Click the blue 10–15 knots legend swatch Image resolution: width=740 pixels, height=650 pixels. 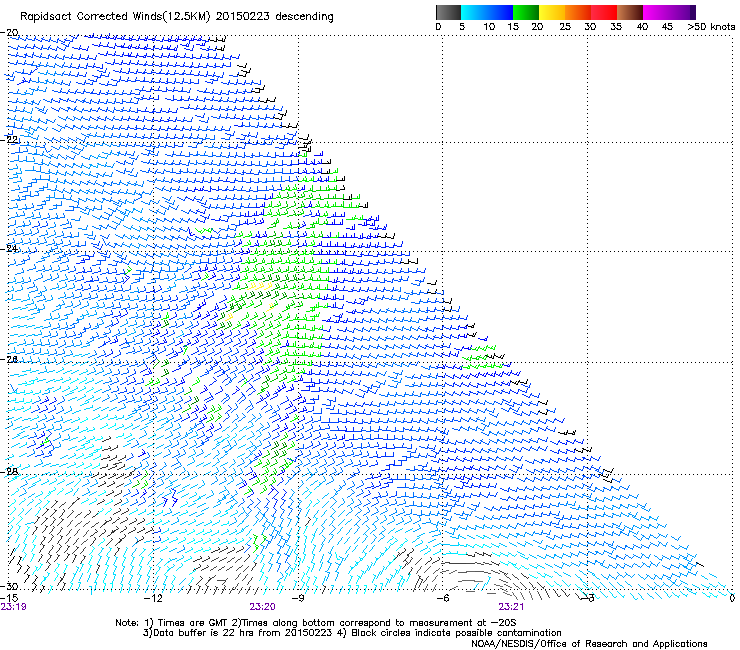coord(500,13)
